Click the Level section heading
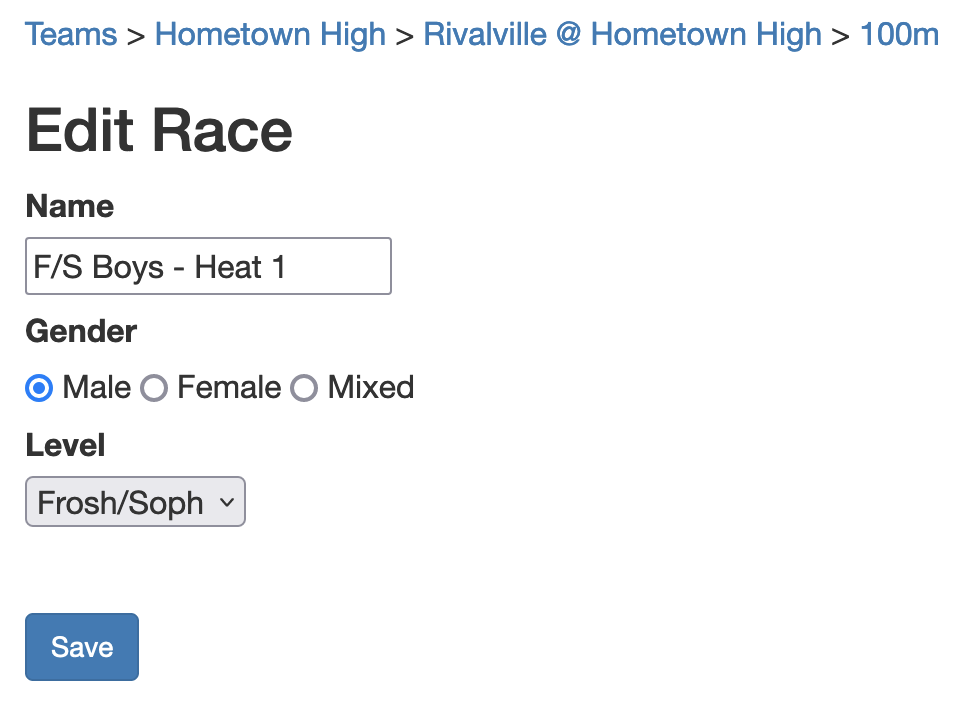Viewport: 980px width, 718px height. [x=64, y=445]
